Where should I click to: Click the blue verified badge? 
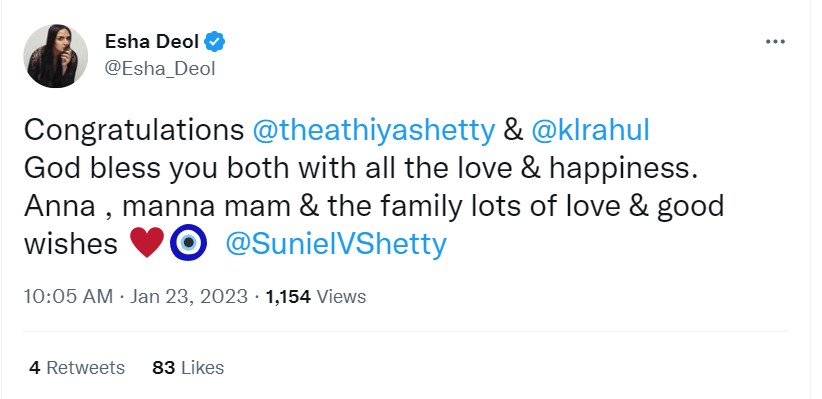(214, 41)
